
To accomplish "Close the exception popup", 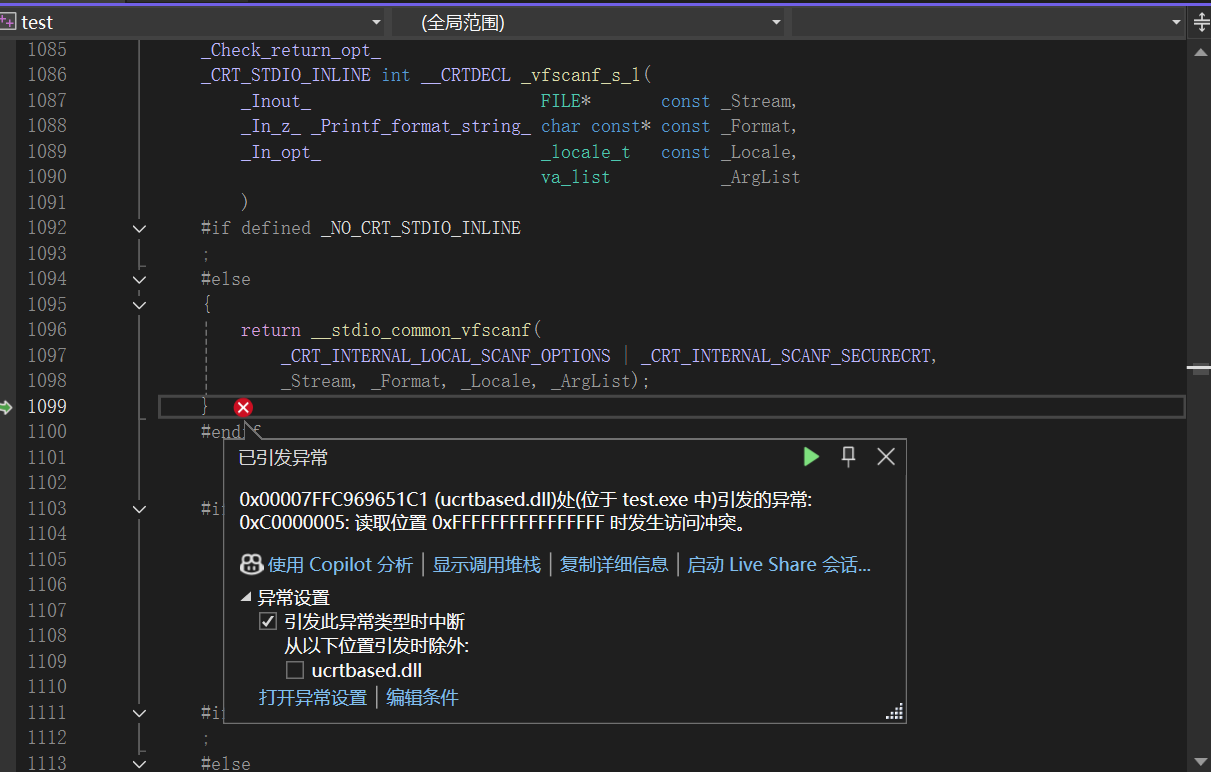I will 886,457.
